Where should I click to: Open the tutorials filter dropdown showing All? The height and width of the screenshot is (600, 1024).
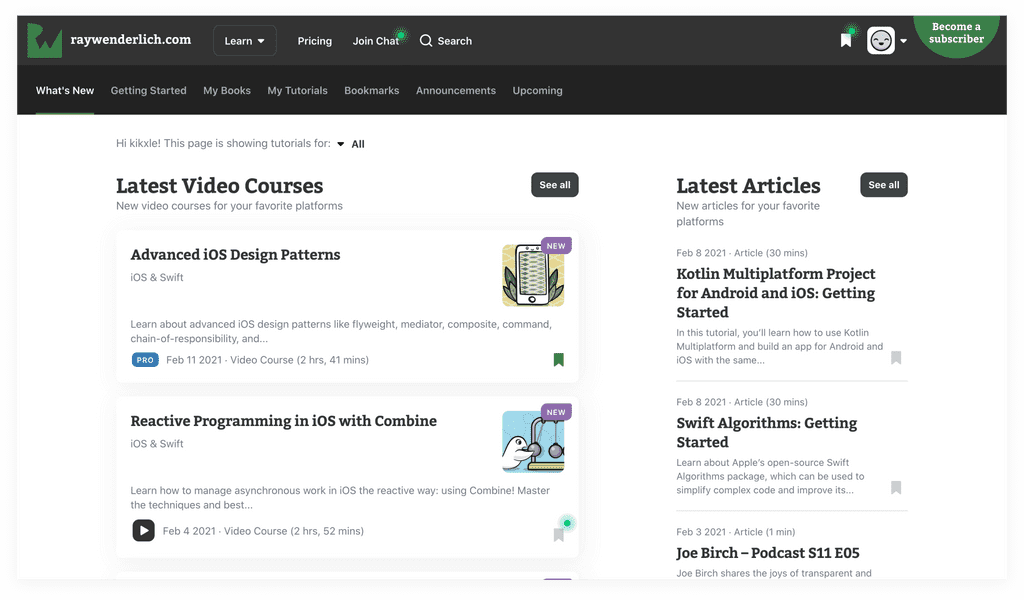[x=351, y=144]
